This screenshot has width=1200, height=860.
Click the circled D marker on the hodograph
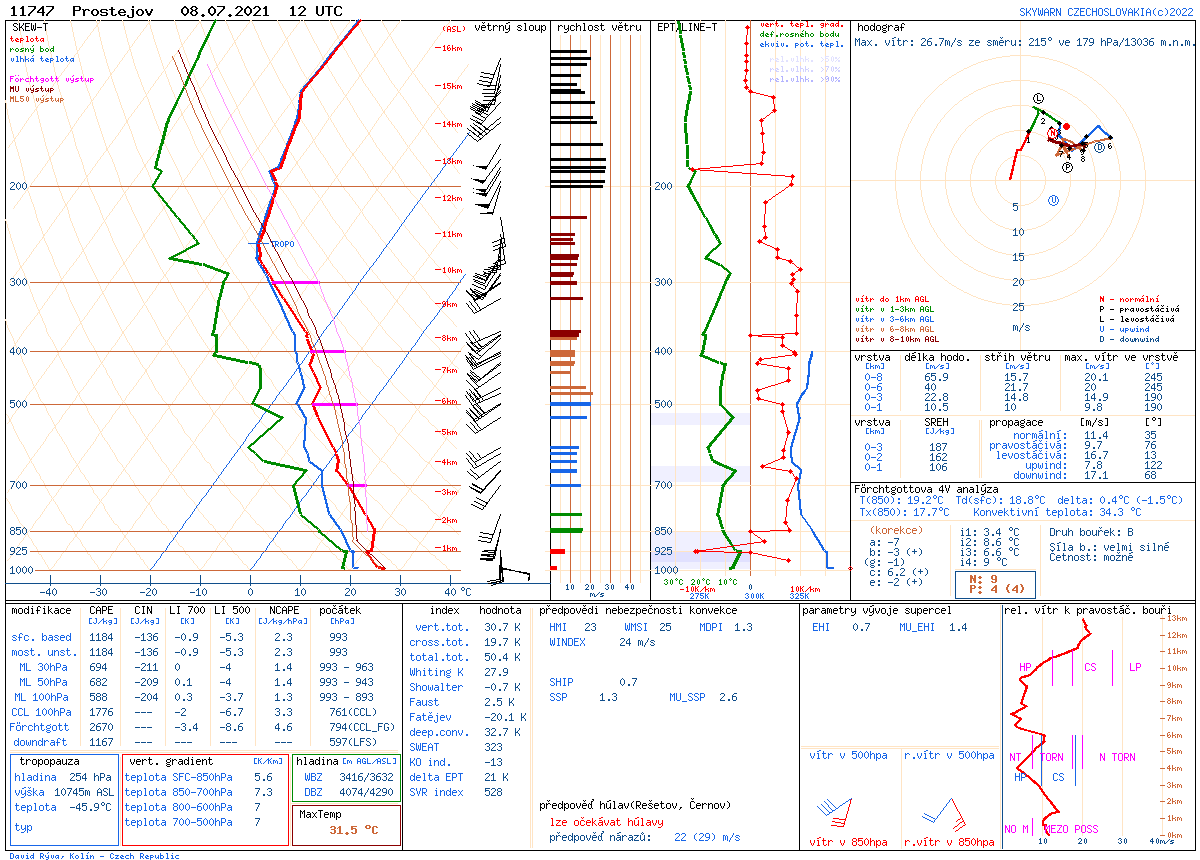1100,148
